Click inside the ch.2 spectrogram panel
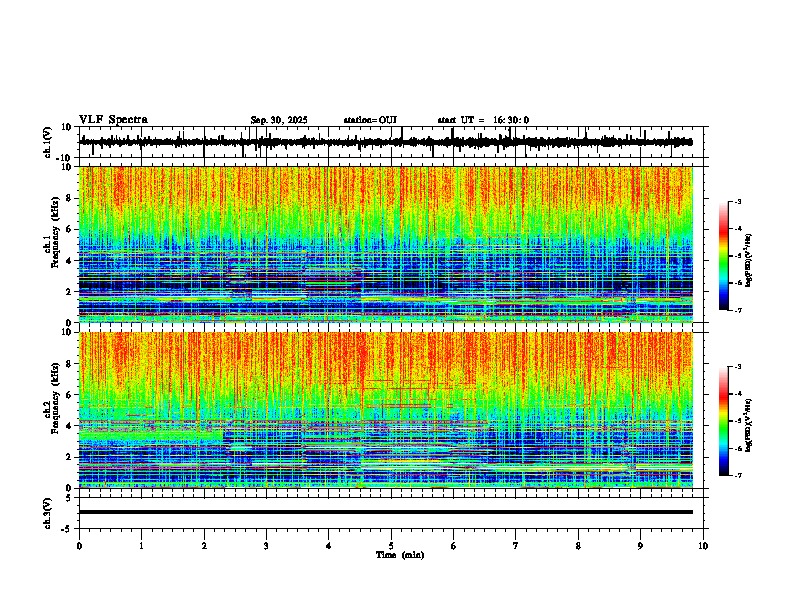Viewport: 792px width, 612px height. [385, 410]
